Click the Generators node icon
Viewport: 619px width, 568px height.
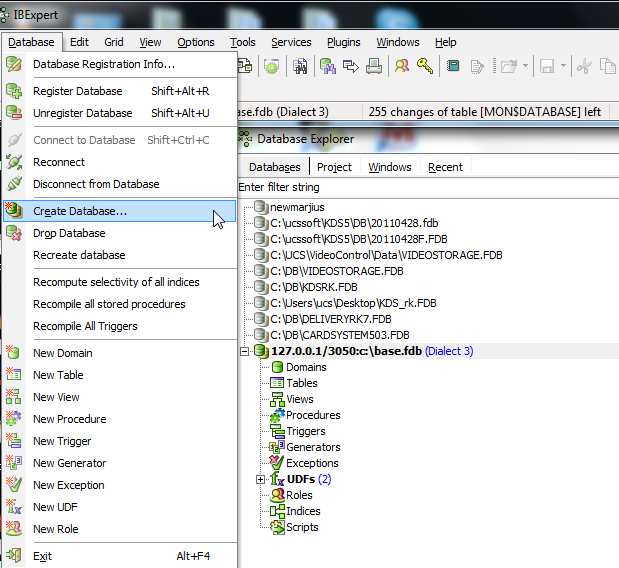[277, 447]
